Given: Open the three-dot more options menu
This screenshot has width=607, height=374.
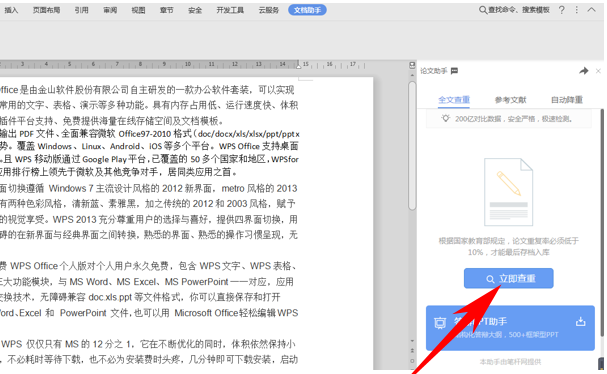Looking at the screenshot, I should [577, 10].
